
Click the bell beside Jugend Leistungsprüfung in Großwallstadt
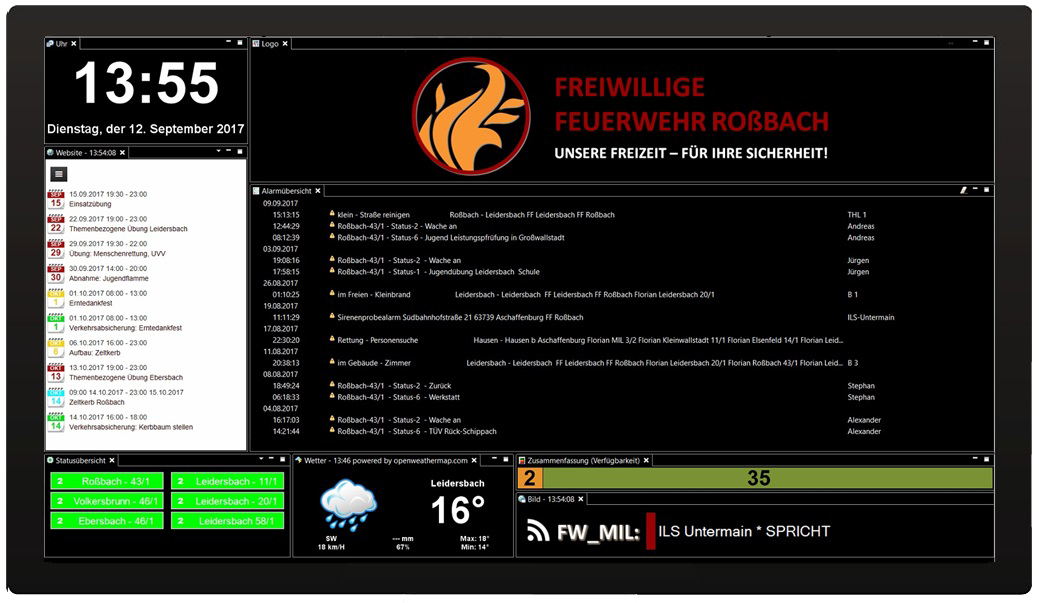pyautogui.click(x=332, y=237)
